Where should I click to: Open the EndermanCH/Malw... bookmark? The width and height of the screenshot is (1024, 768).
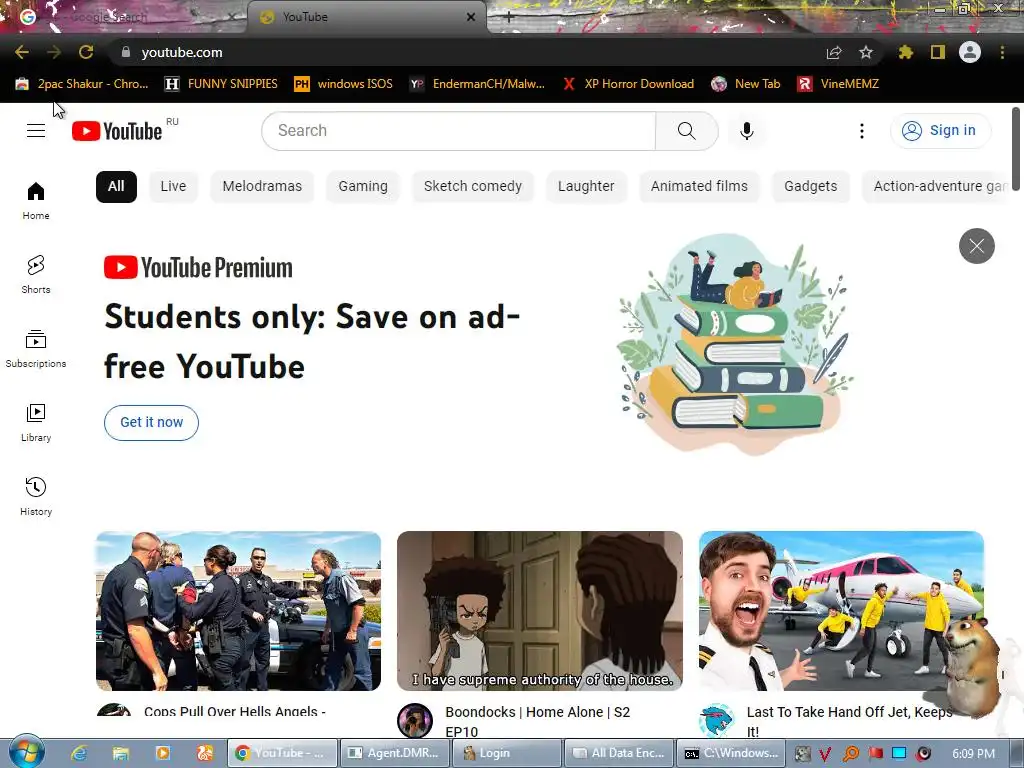tap(477, 84)
